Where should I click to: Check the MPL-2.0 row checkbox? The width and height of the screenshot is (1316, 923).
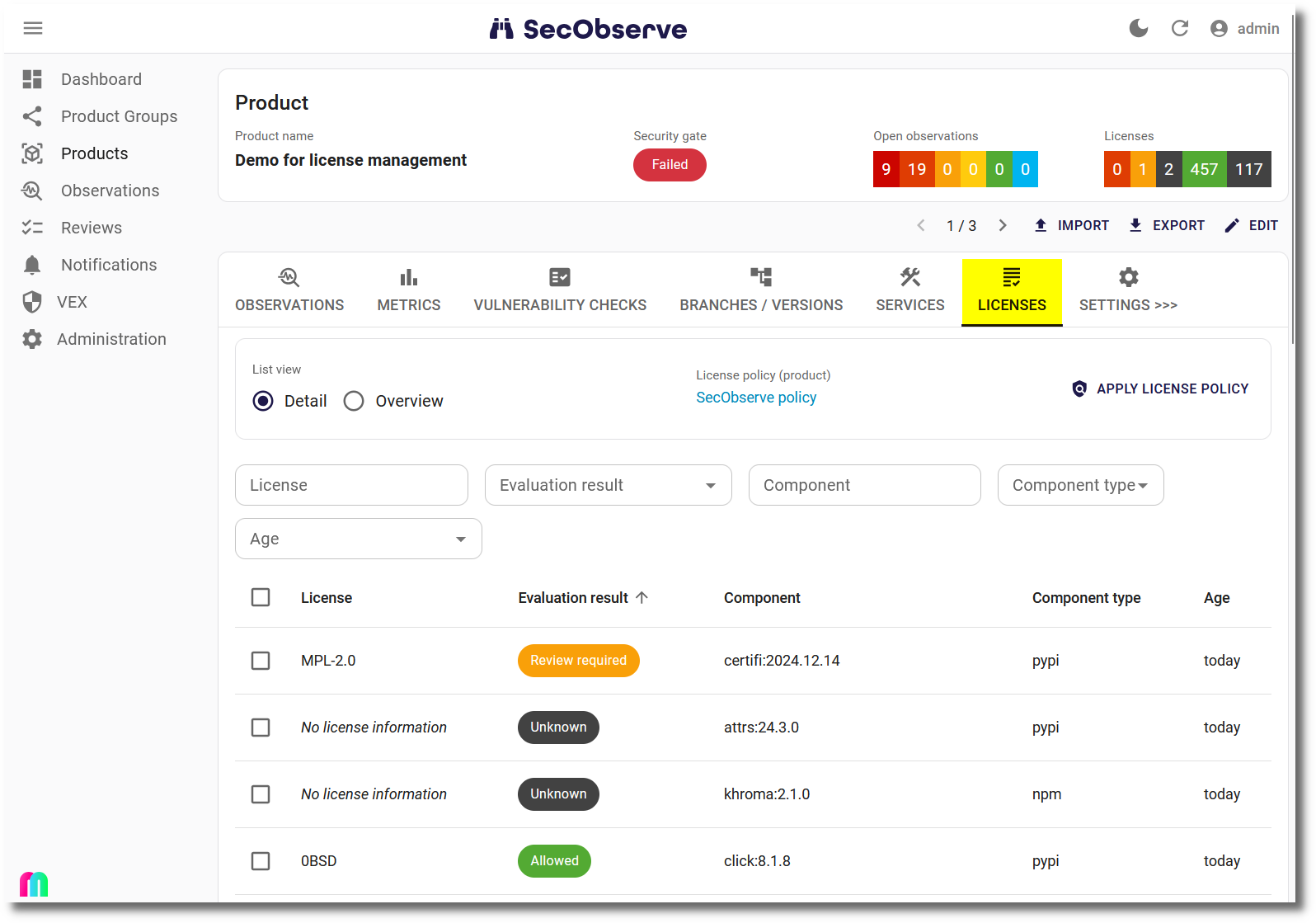pos(261,661)
